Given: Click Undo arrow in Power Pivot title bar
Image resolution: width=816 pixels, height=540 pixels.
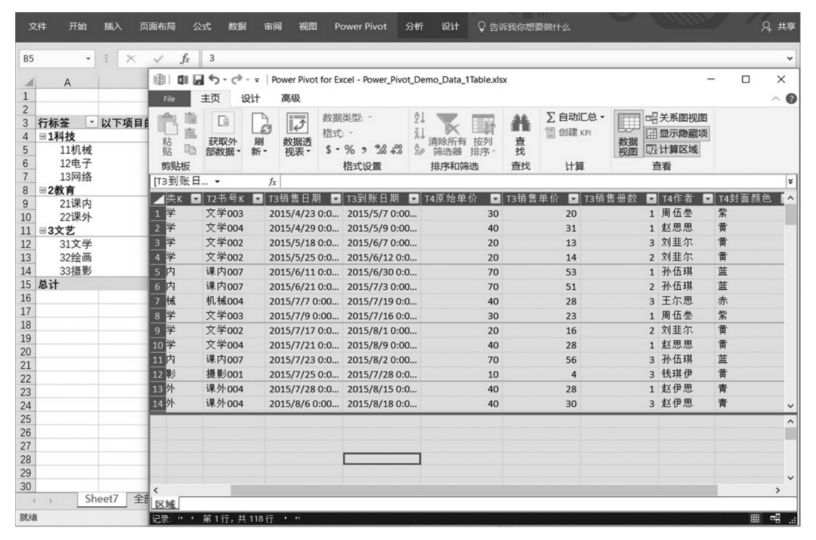Looking at the screenshot, I should 214,80.
